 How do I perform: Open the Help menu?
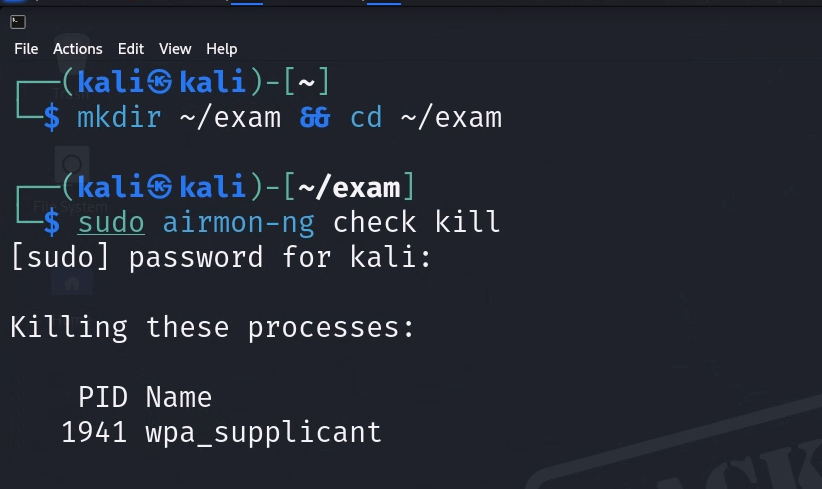[x=222, y=48]
